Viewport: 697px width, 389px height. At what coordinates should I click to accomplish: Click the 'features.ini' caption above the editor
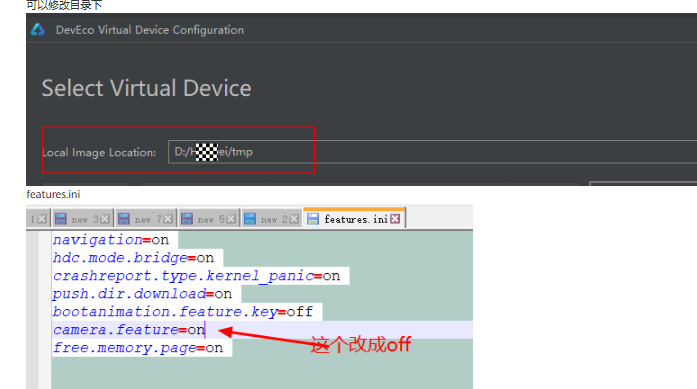pos(53,194)
